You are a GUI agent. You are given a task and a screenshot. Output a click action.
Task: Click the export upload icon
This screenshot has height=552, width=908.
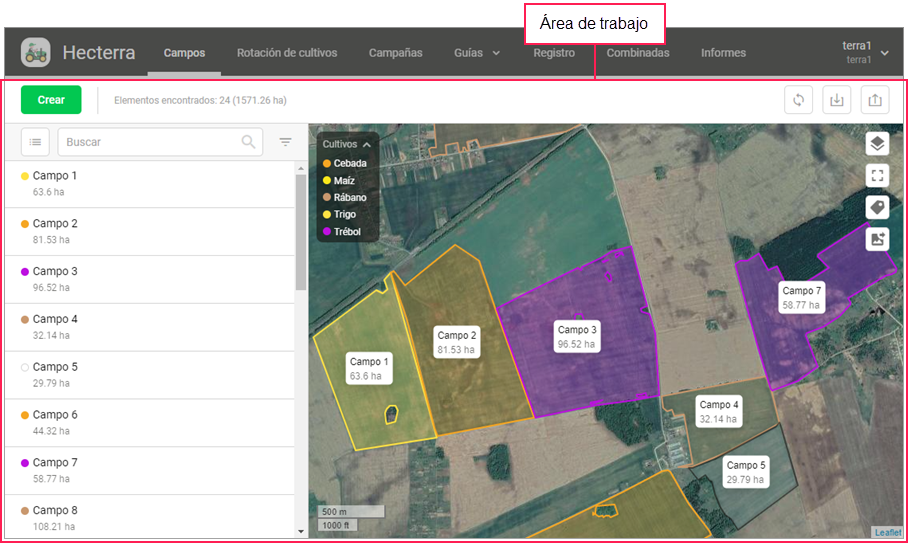[874, 100]
